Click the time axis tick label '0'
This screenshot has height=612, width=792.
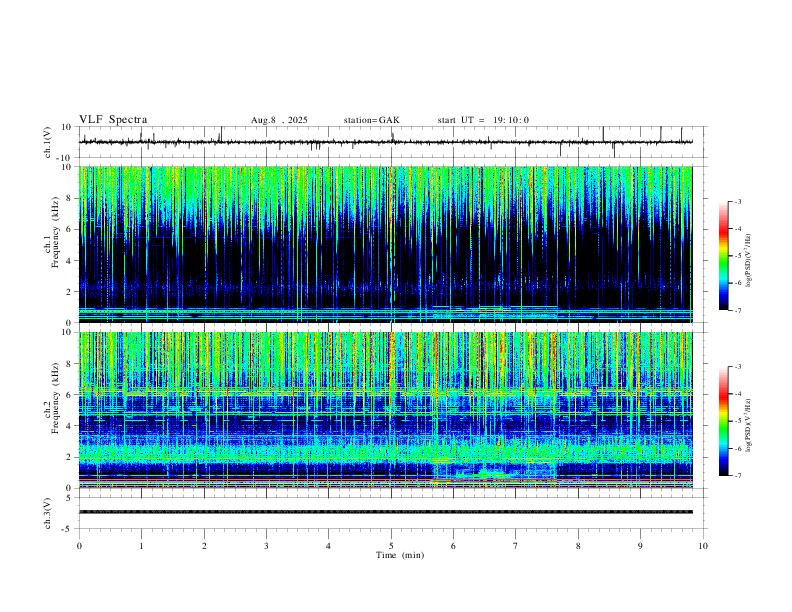(x=79, y=546)
